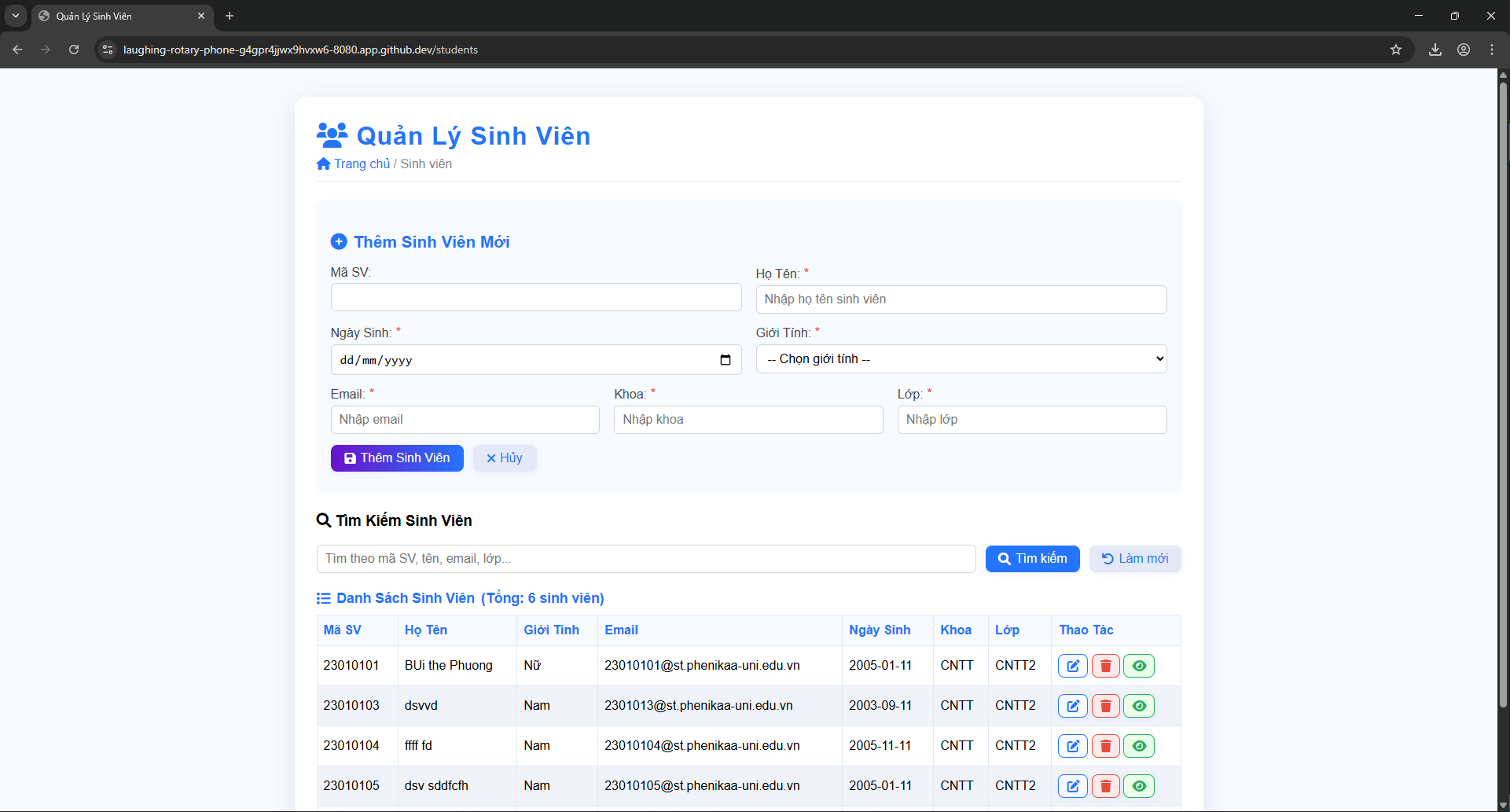View site information icon in address bar

click(x=108, y=50)
